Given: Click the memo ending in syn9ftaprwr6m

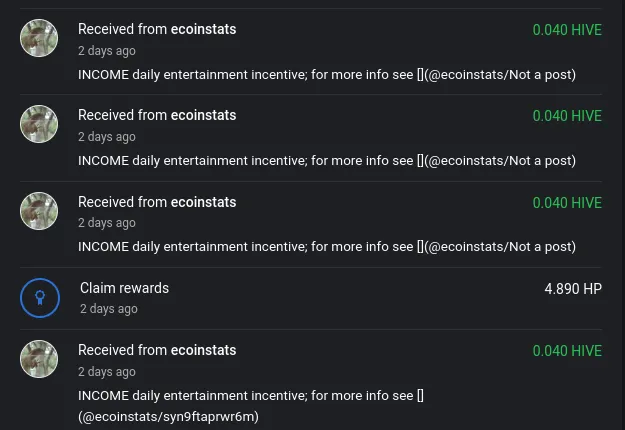Looking at the screenshot, I should click(x=168, y=416).
